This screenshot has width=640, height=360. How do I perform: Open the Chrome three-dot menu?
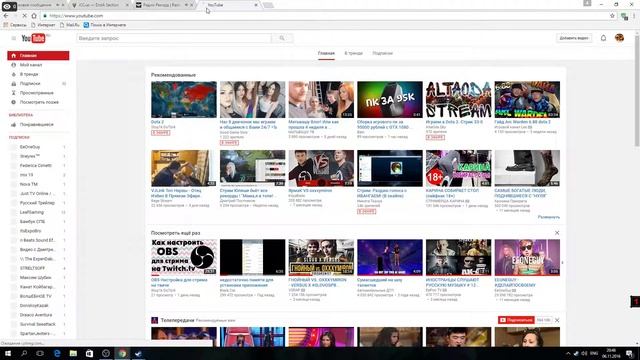(635, 16)
